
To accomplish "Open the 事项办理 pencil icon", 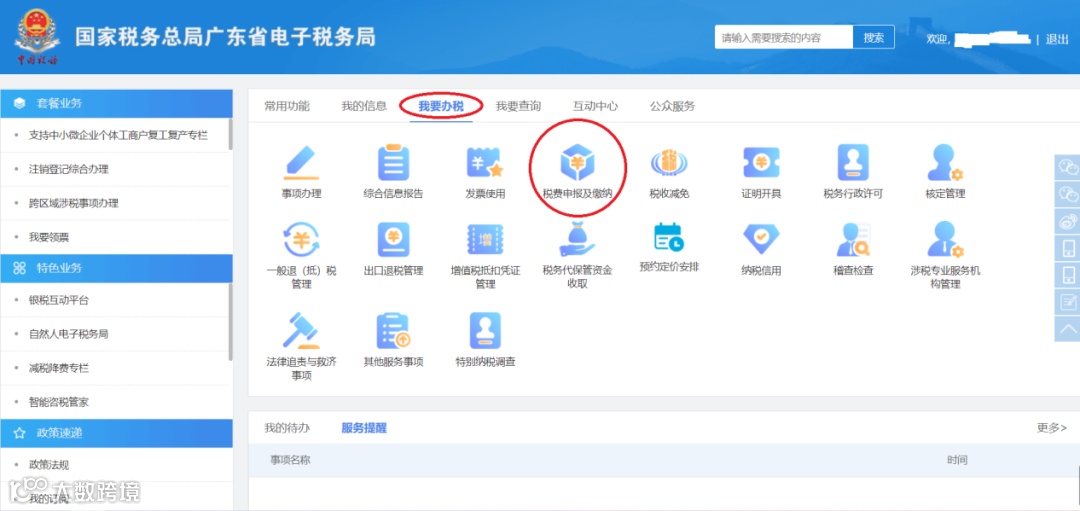I will pos(301,163).
